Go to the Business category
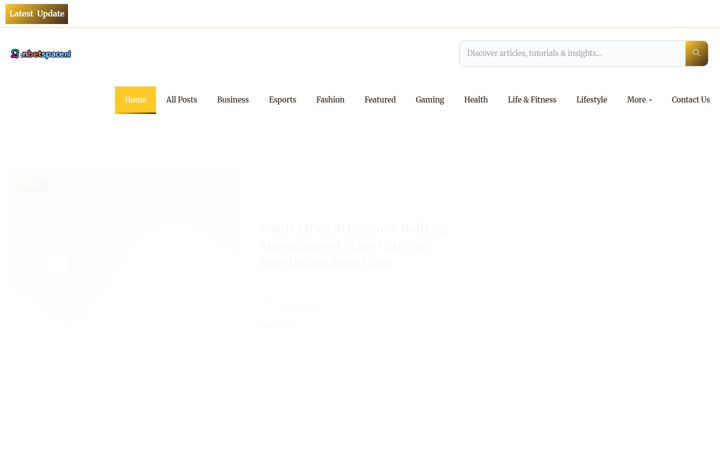 click(233, 100)
